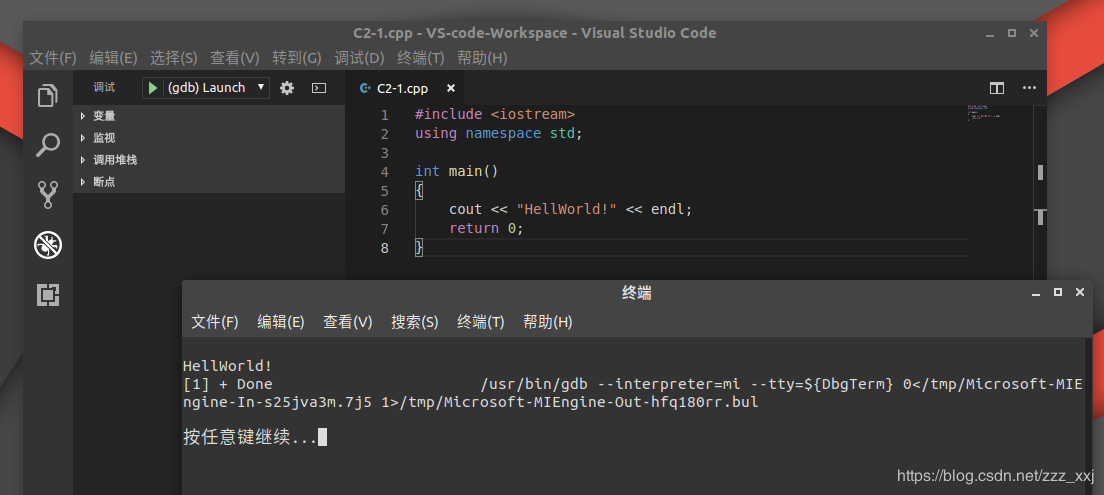
Task: Open VS Code 选择(S) menu
Action: pos(174,58)
